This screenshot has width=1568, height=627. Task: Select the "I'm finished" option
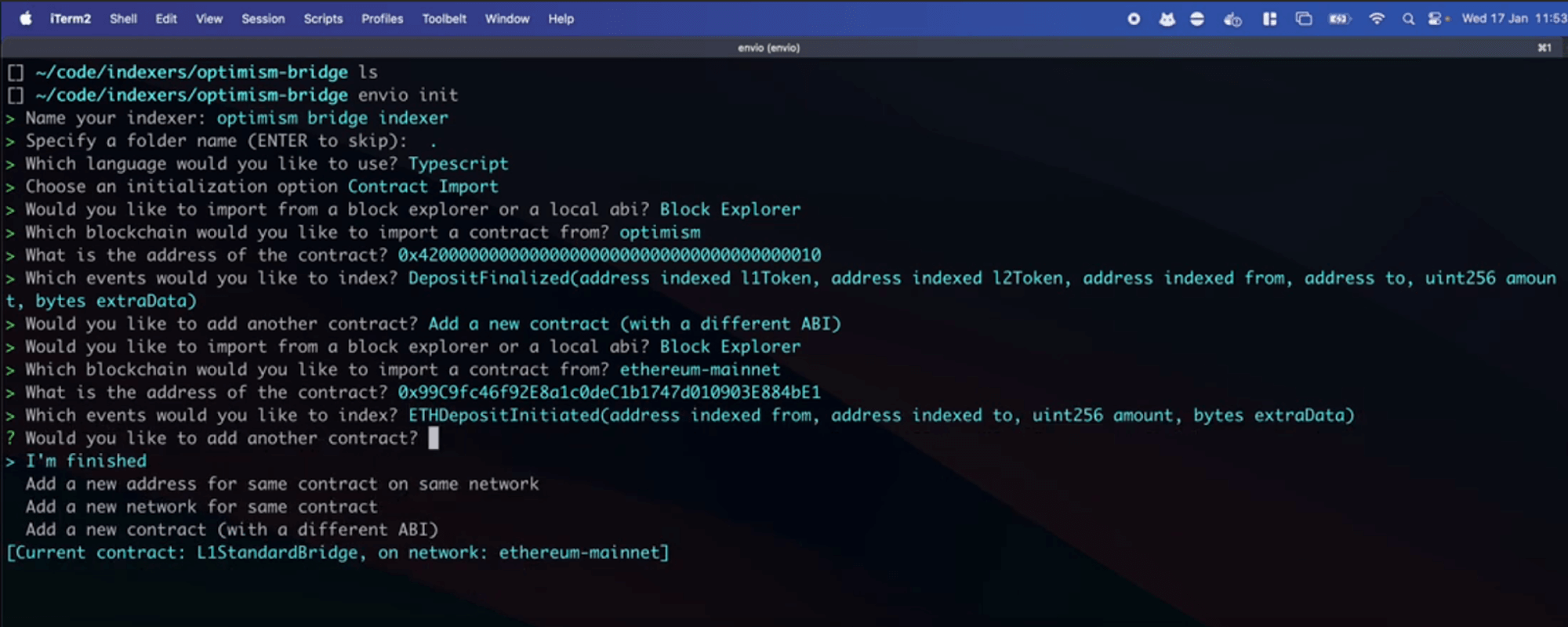tap(86, 461)
